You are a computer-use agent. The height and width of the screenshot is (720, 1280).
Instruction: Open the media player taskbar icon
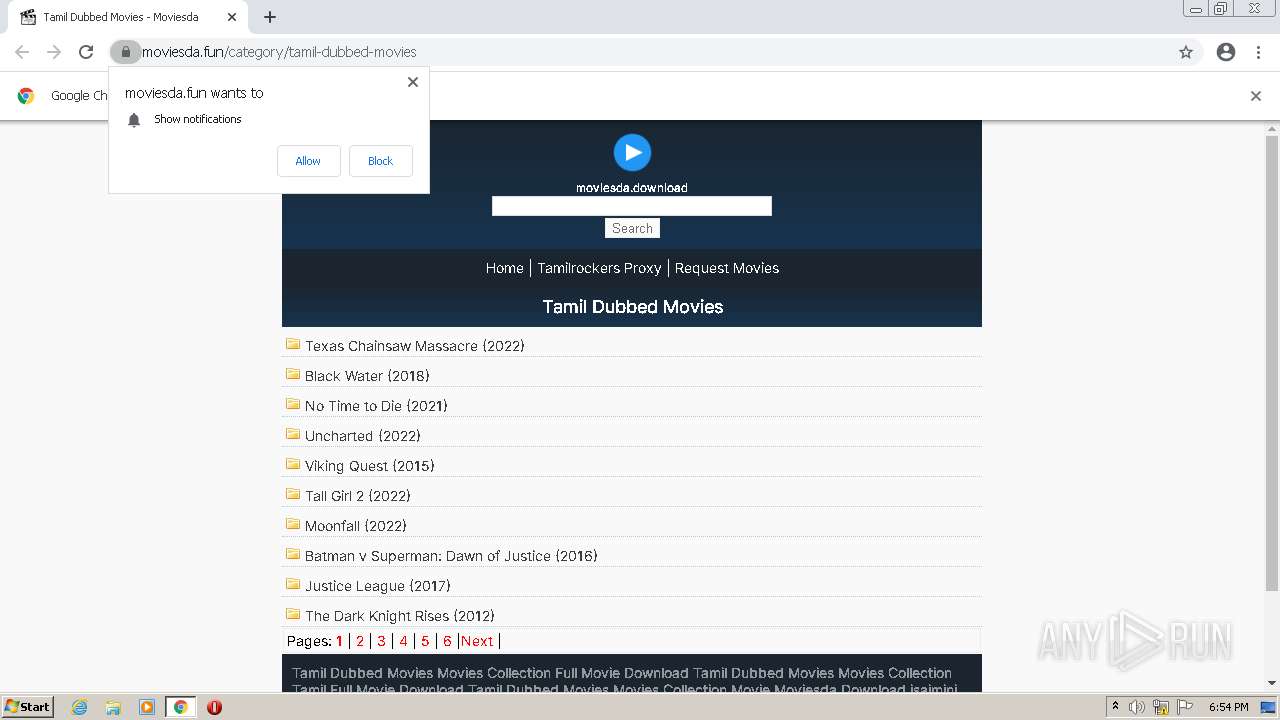[x=146, y=707]
